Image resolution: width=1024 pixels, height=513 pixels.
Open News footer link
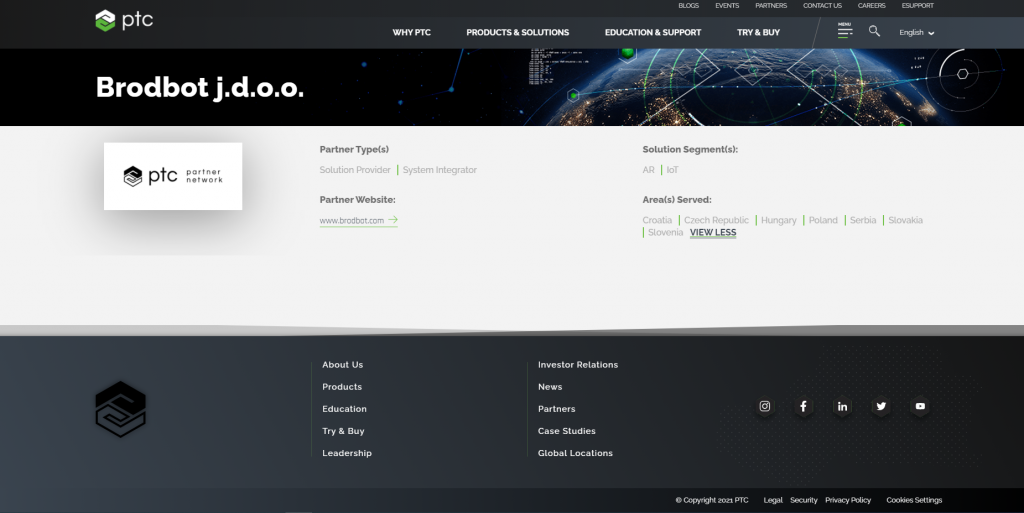(x=550, y=387)
